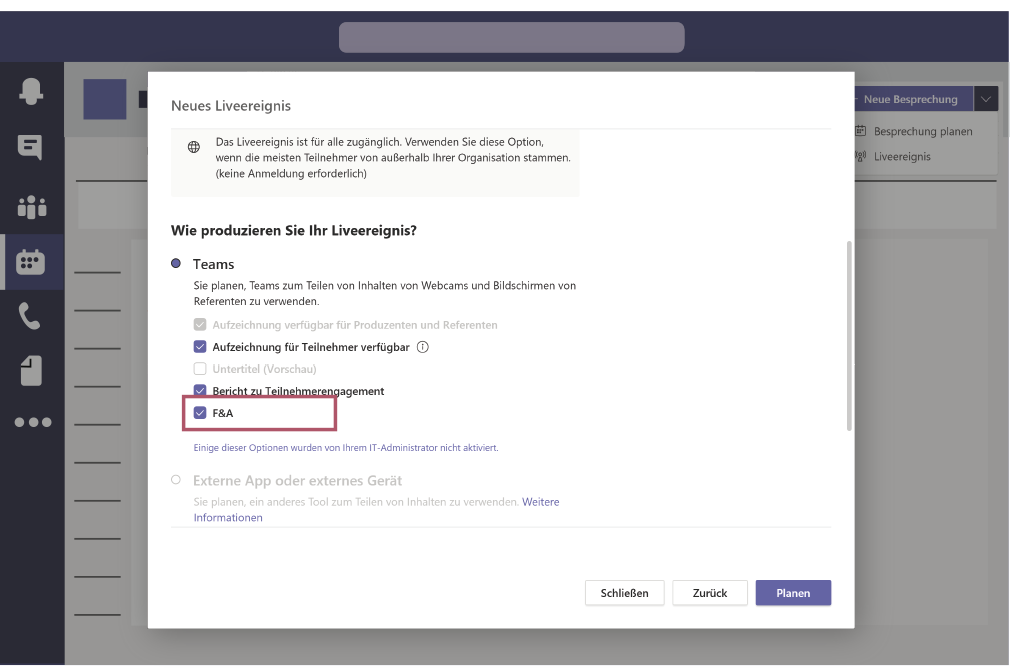
Task: Open Activity bell in Teams sidebar
Action: tap(31, 90)
